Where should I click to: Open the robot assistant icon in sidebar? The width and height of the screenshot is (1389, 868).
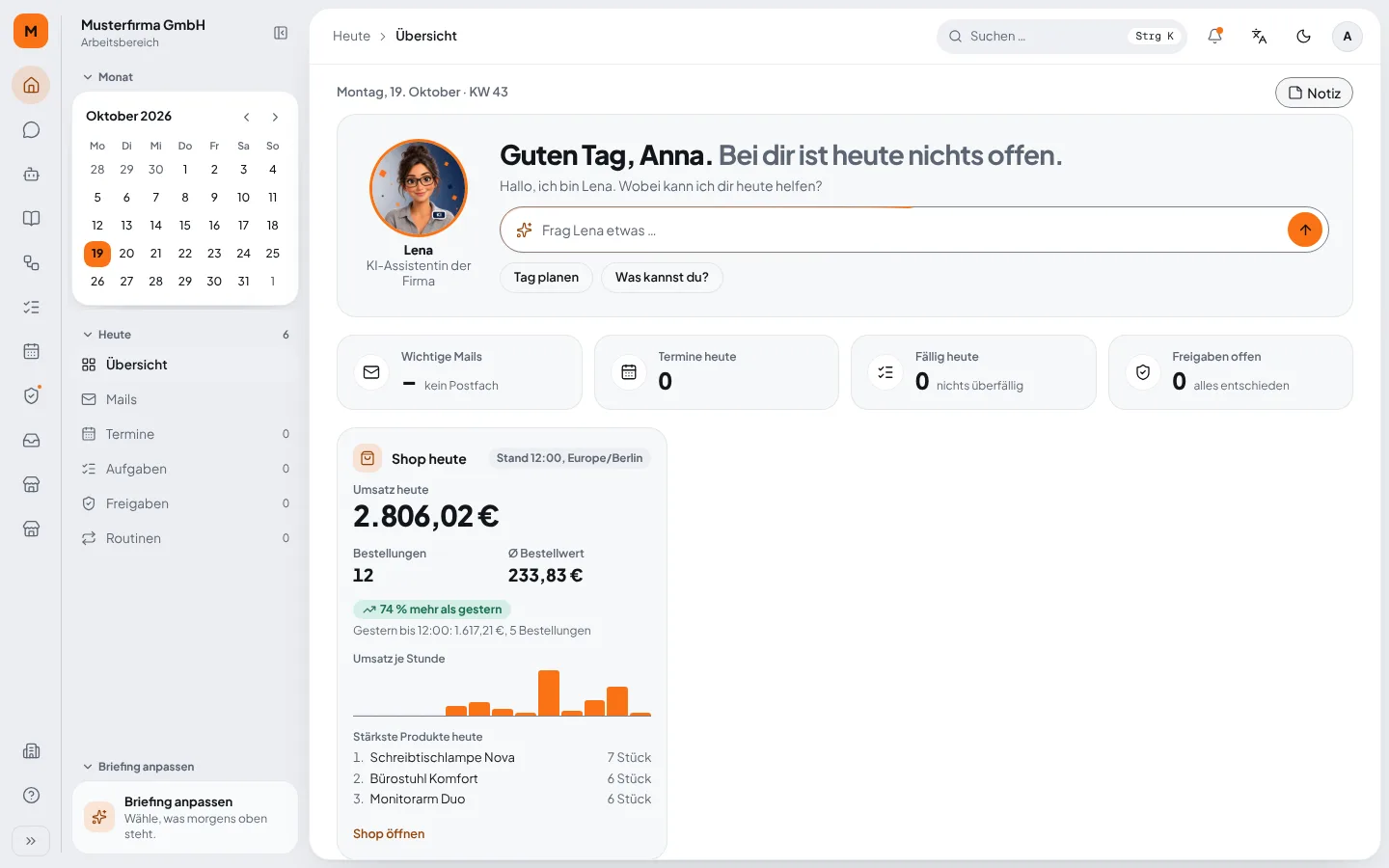31,174
